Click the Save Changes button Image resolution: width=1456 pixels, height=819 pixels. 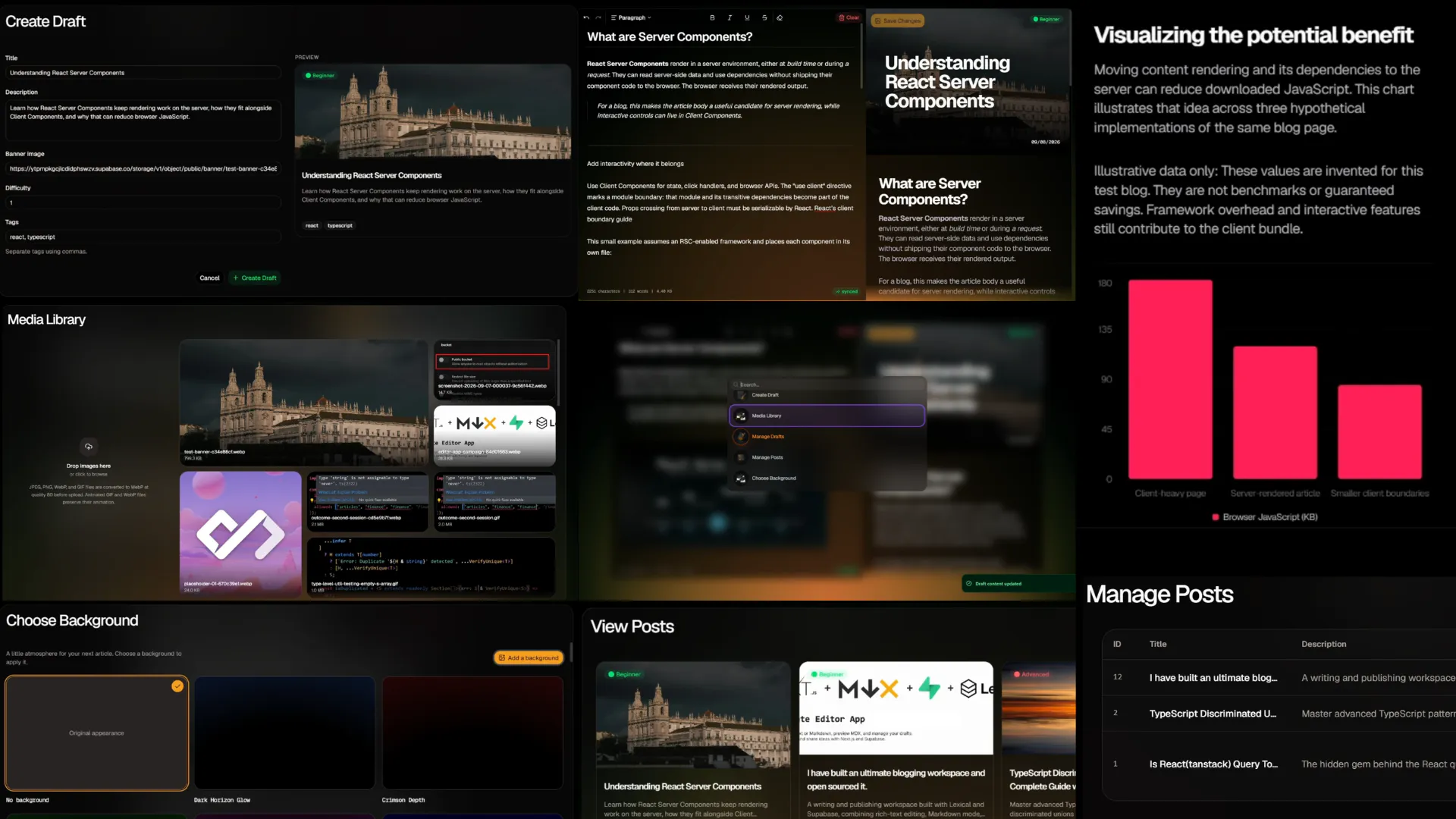tap(898, 20)
